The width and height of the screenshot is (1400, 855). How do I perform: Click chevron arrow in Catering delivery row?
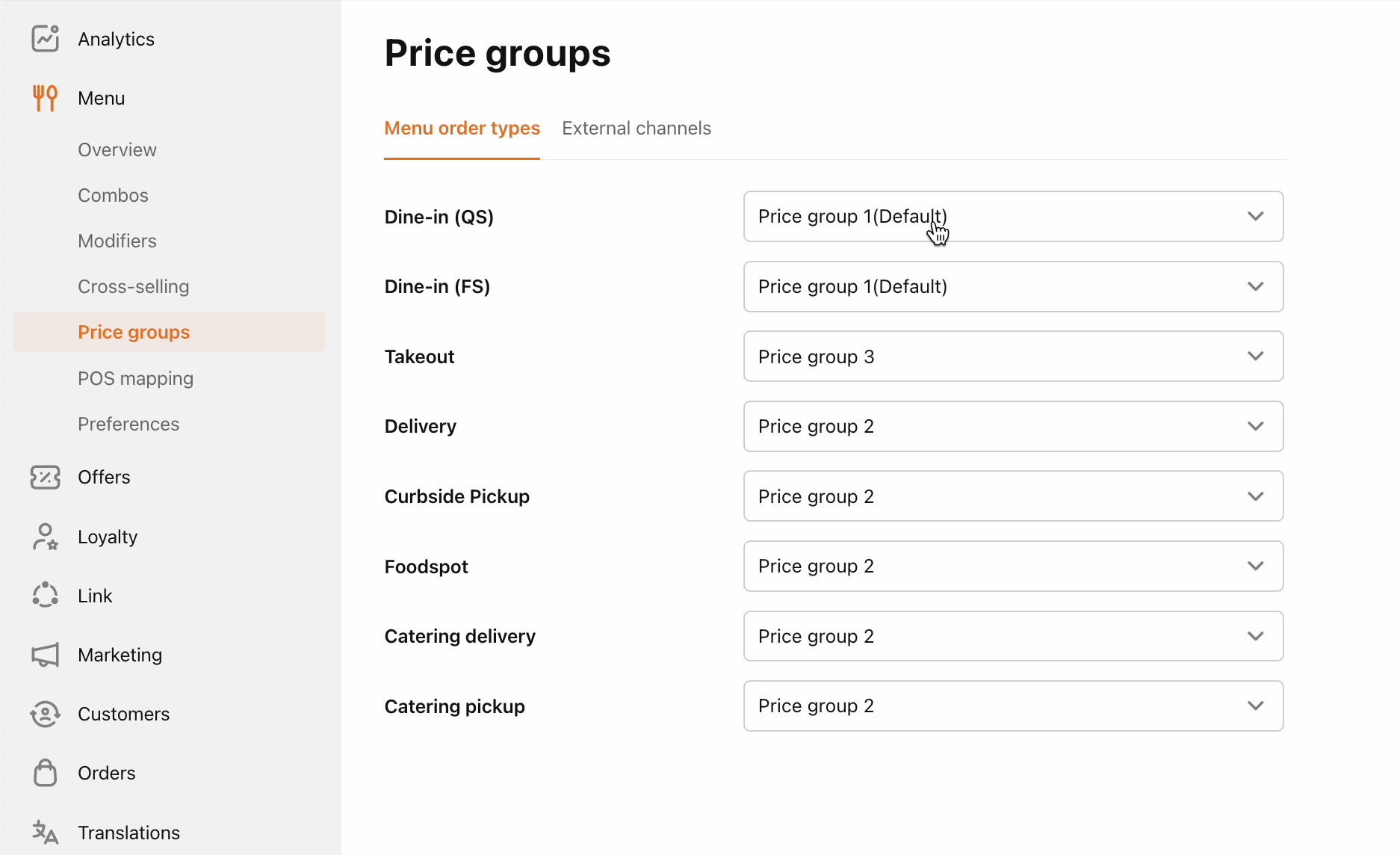pos(1255,636)
